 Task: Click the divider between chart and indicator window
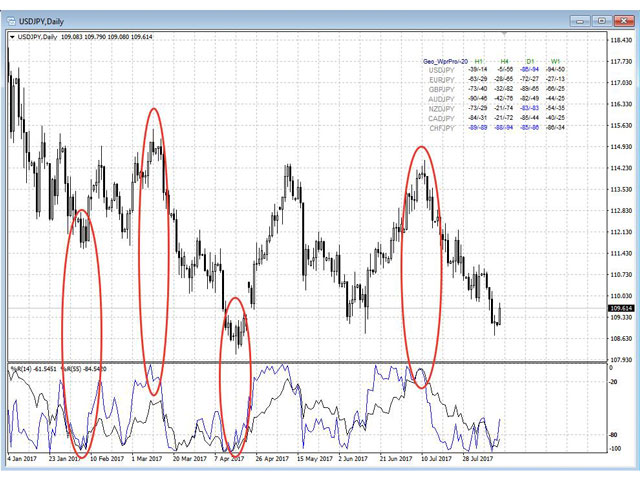[300, 362]
